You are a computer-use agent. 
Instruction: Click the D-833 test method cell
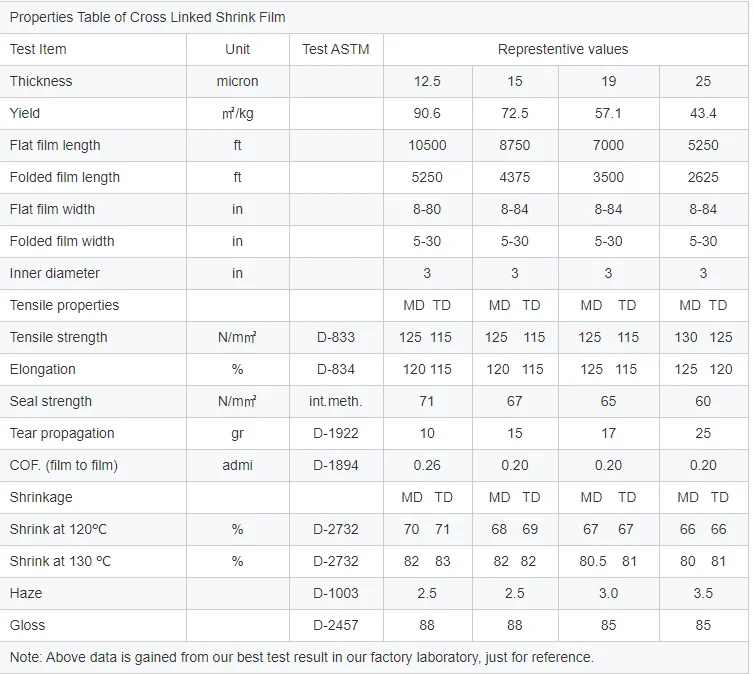click(x=335, y=337)
